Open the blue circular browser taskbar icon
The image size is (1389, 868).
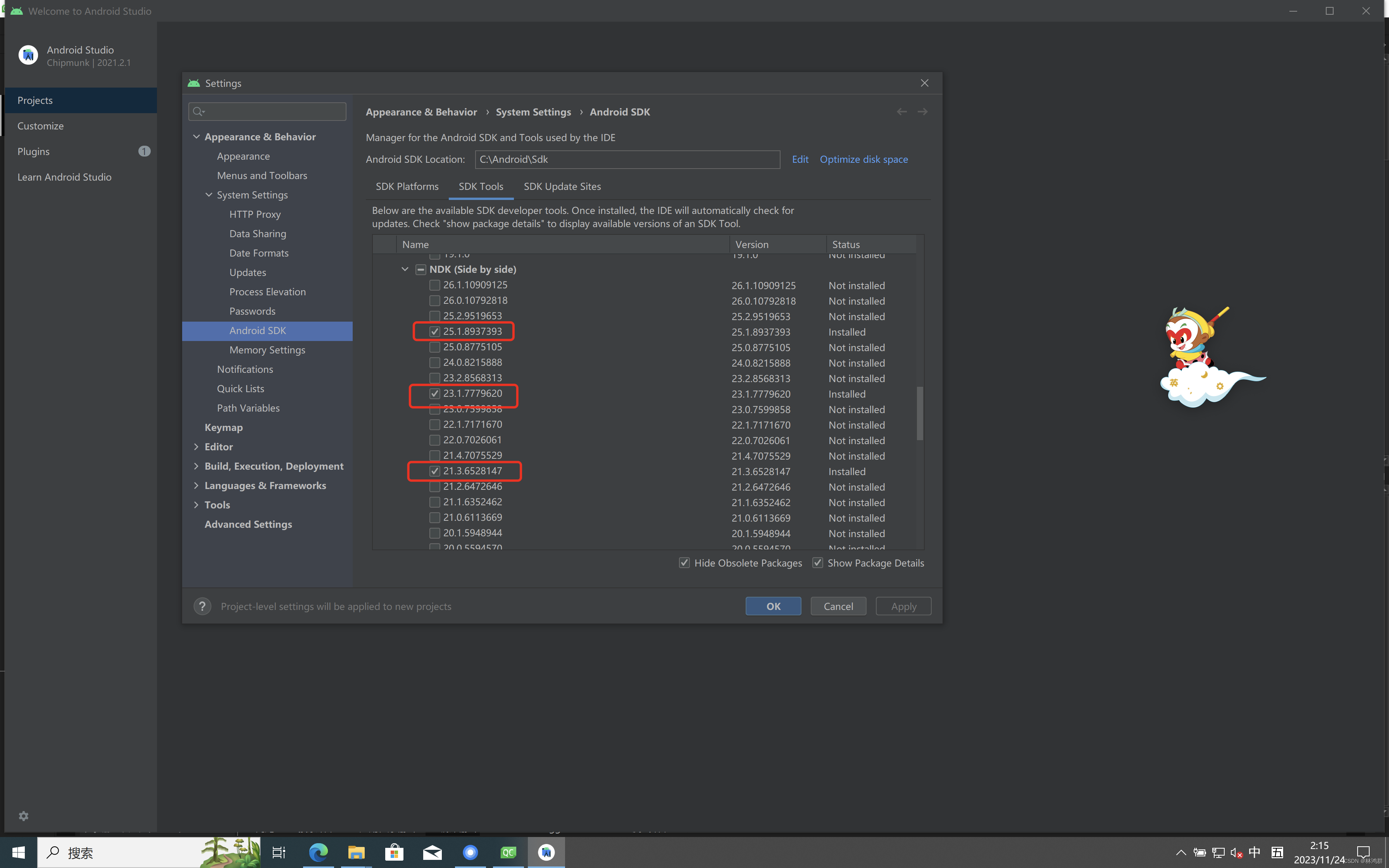point(470,852)
